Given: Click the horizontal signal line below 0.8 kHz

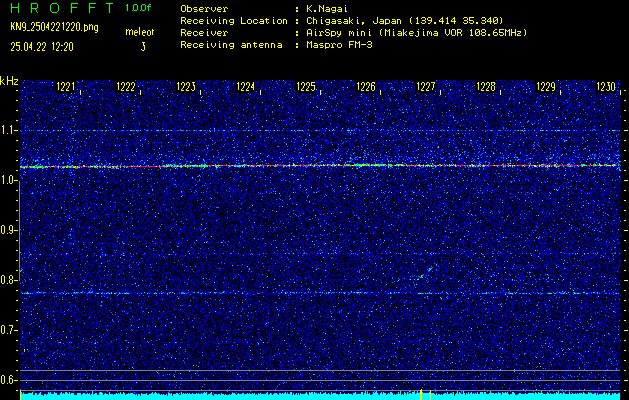Looking at the screenshot, I should pyautogui.click(x=320, y=293).
